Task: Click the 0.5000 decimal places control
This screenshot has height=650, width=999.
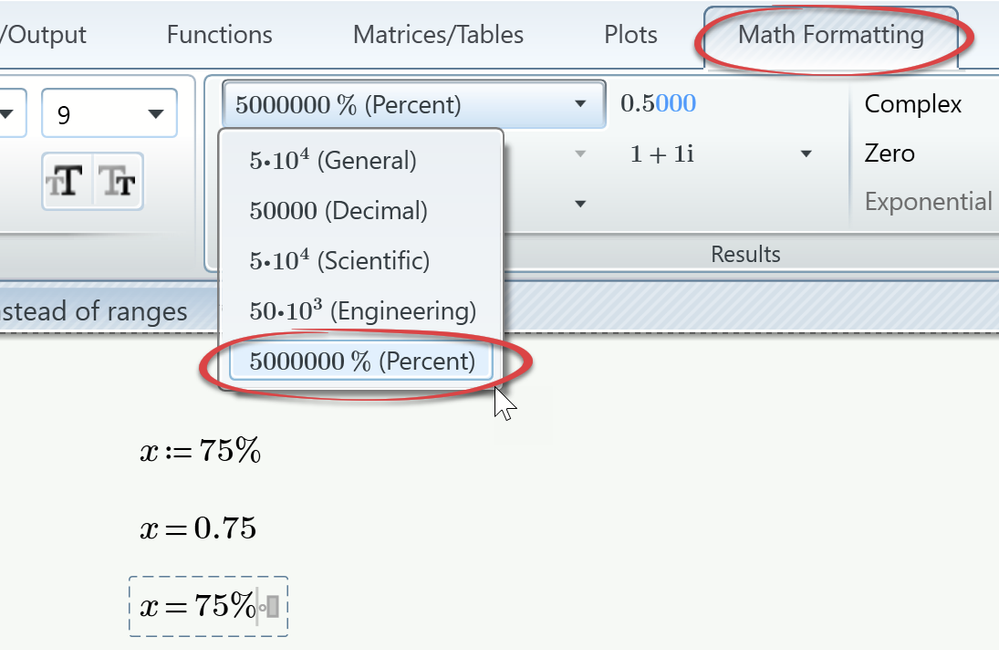Action: (x=658, y=104)
